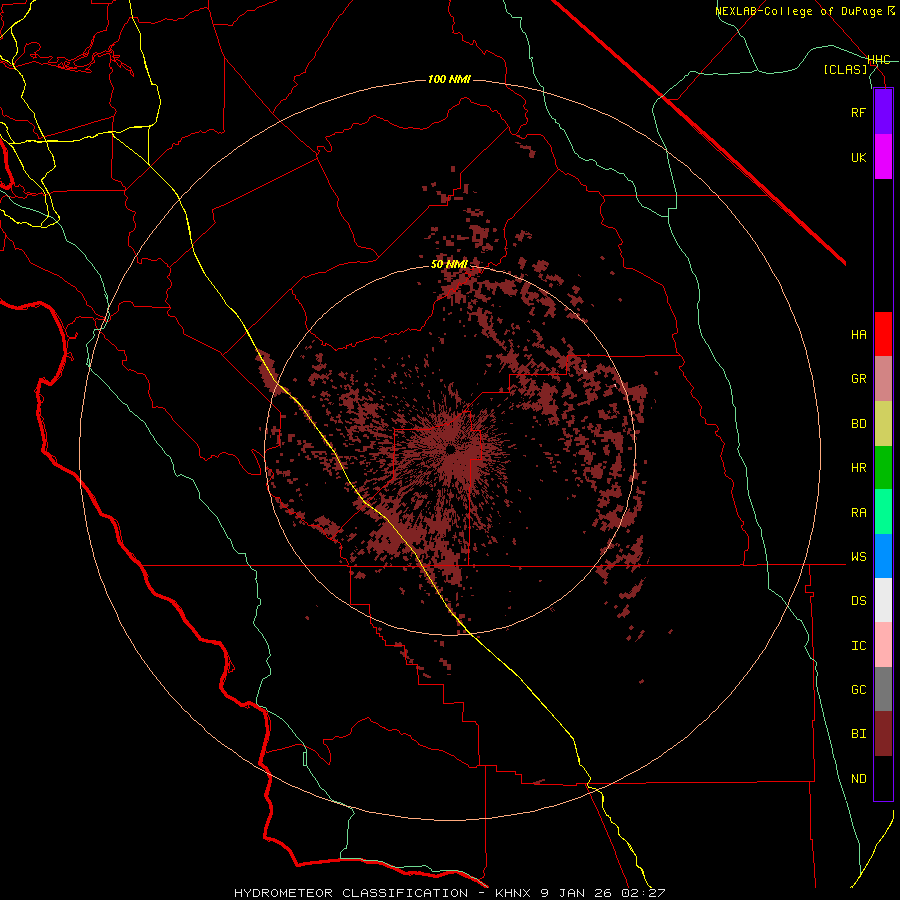900x900 pixels.
Task: Select the BD yellow legend color swatch
Action: (883, 424)
